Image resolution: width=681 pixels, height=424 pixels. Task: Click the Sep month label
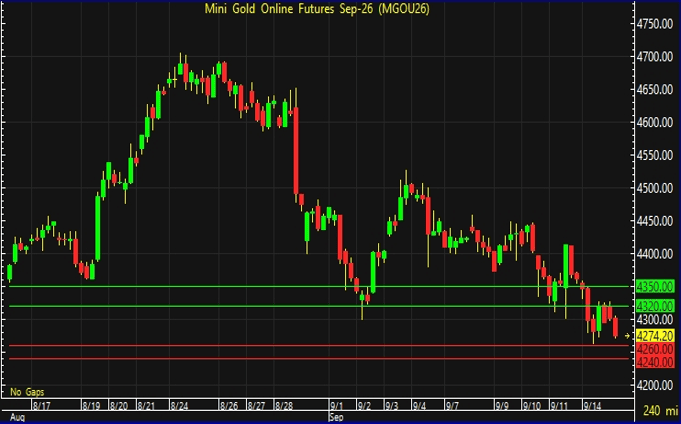pos(336,418)
